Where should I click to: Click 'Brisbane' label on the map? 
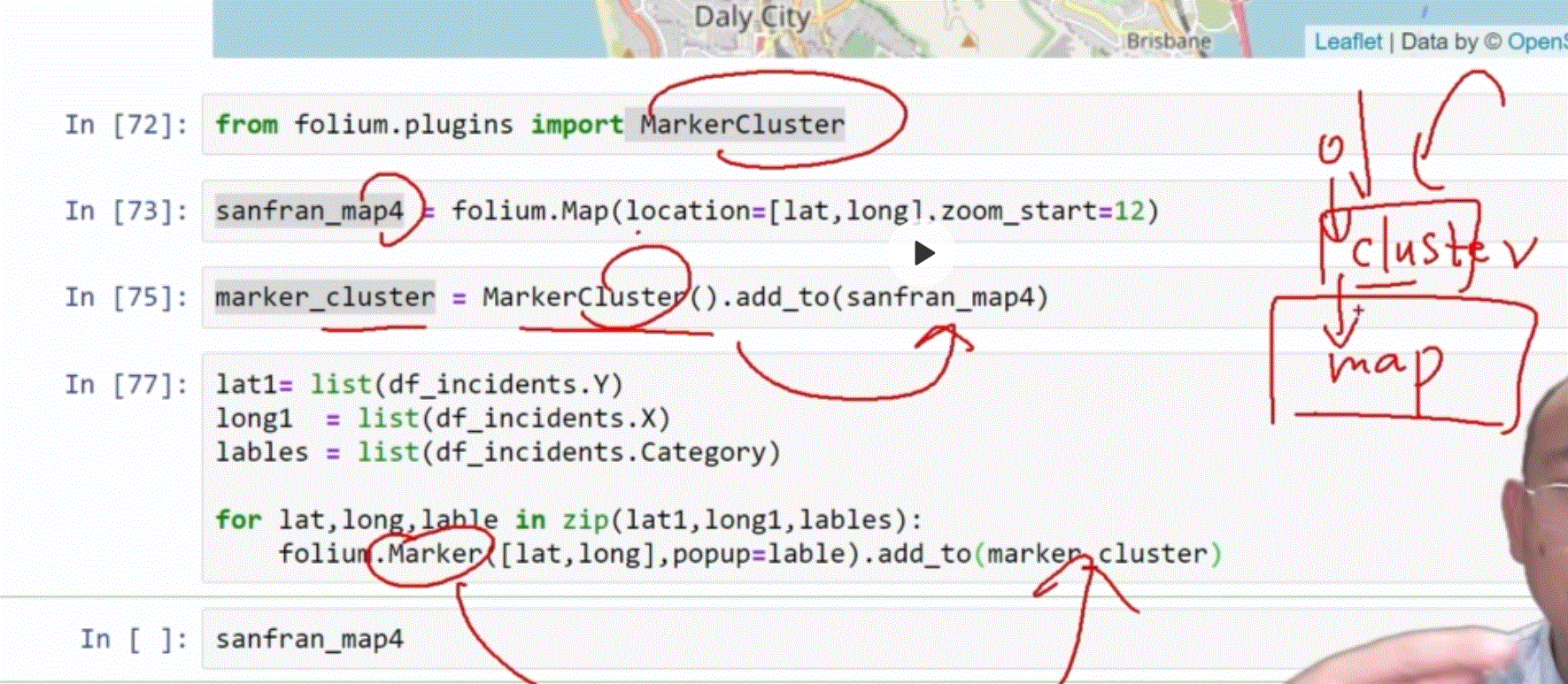coord(1168,41)
